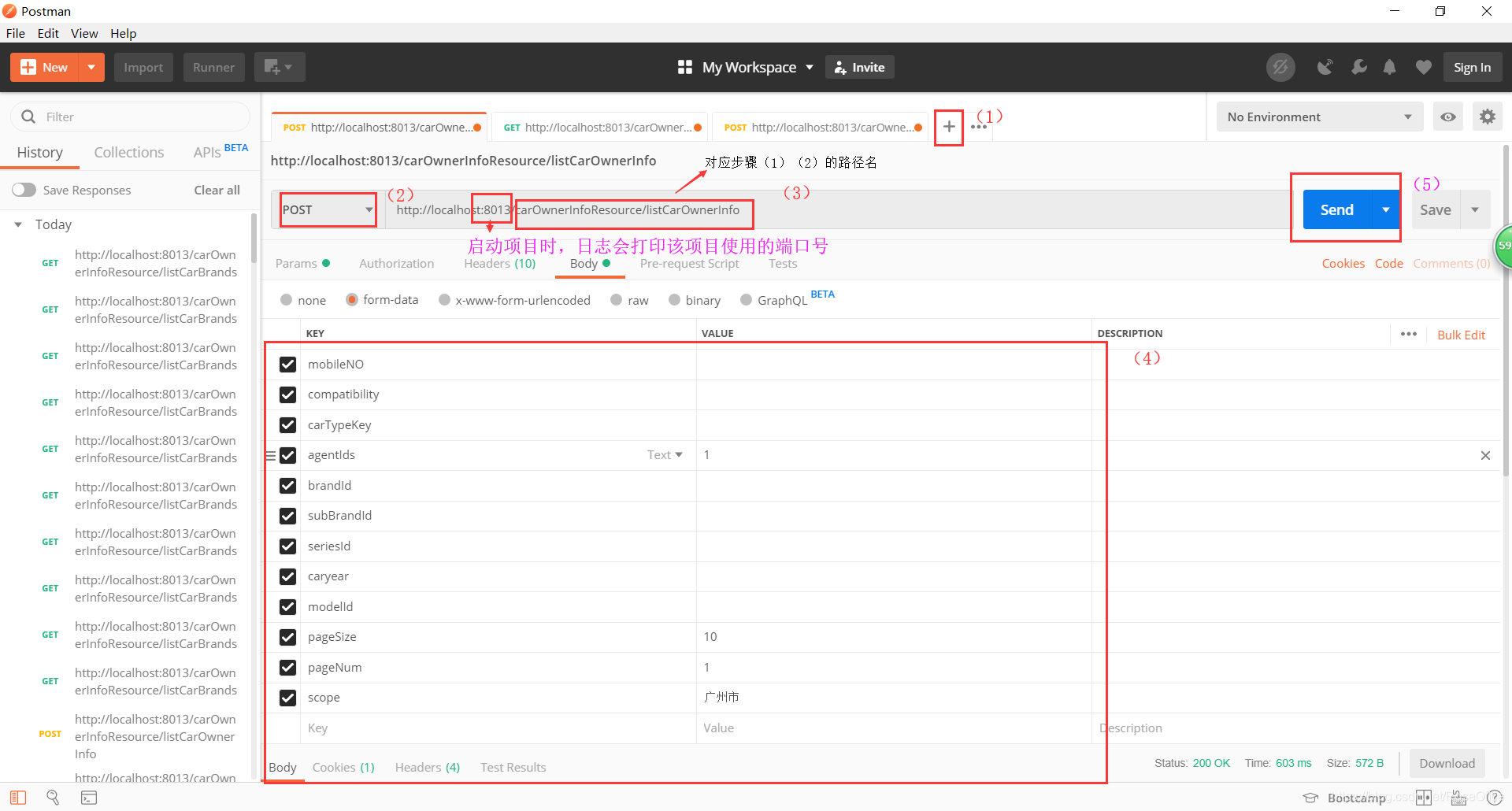The height and width of the screenshot is (811, 1512).
Task: Click the heart icon in header
Action: coord(1423,68)
